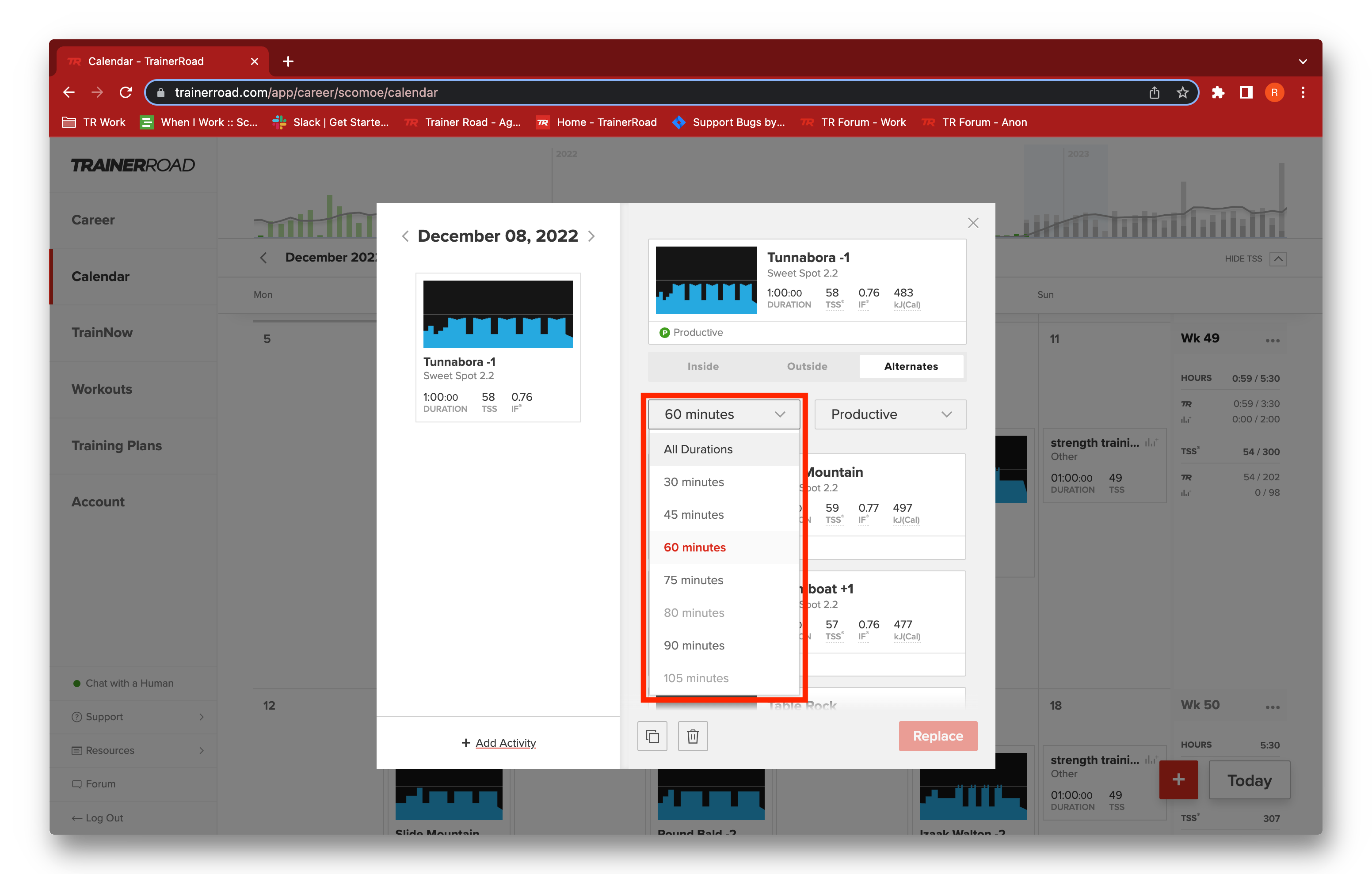Click the browser forward arrow
The width and height of the screenshot is (1372, 874).
coord(97,92)
